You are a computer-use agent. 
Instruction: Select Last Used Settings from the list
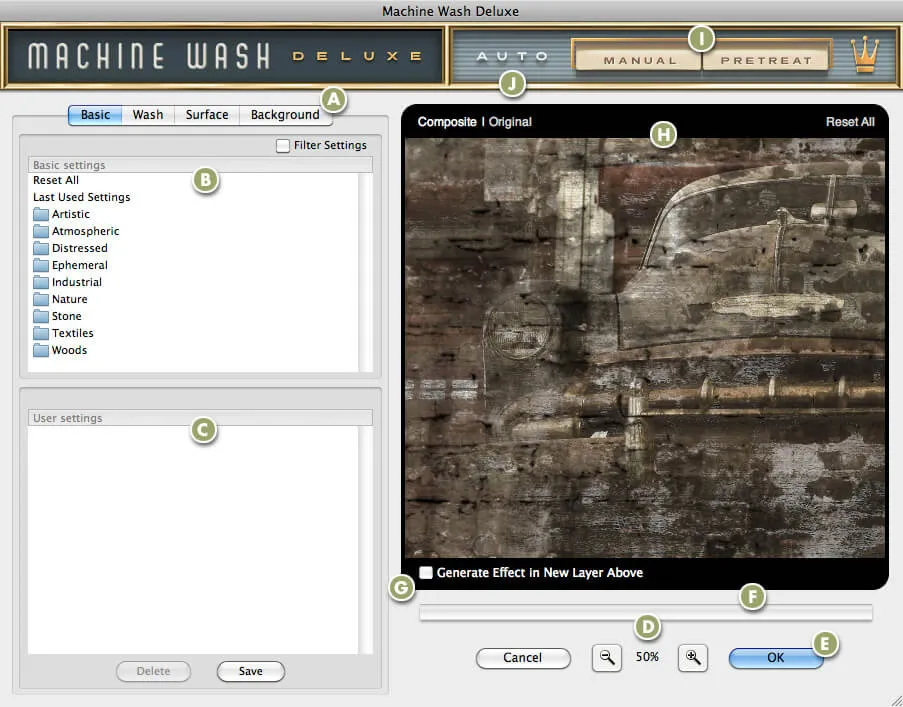pyautogui.click(x=81, y=196)
